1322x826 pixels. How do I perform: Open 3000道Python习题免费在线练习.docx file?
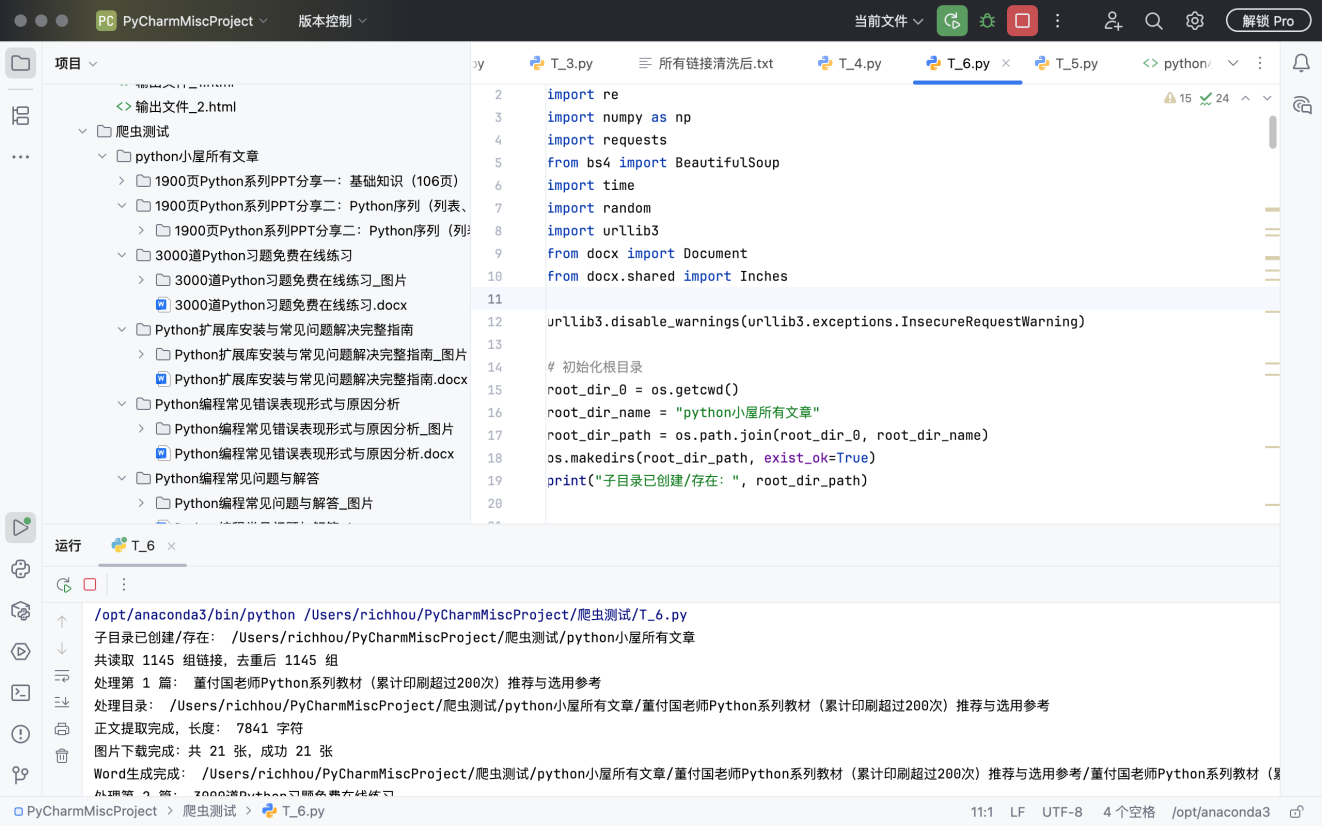tap(282, 305)
